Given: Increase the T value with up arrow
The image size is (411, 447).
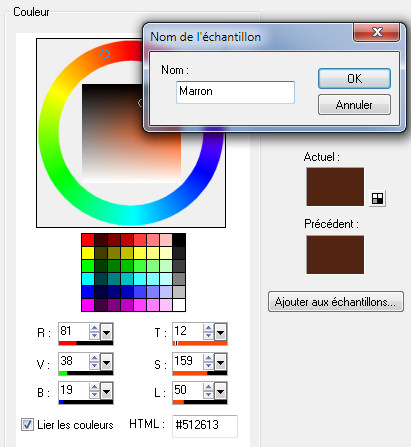Looking at the screenshot, I should (208, 328).
